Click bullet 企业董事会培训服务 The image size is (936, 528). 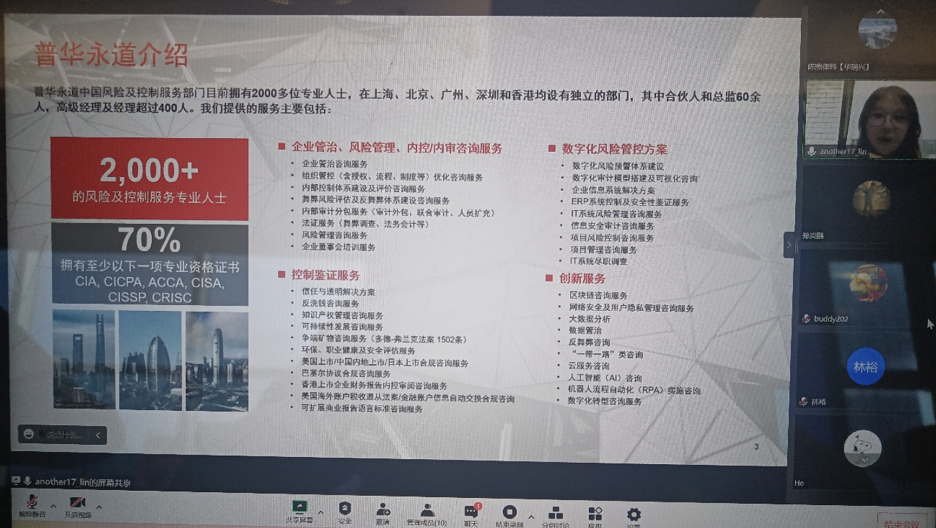pyautogui.click(x=338, y=247)
